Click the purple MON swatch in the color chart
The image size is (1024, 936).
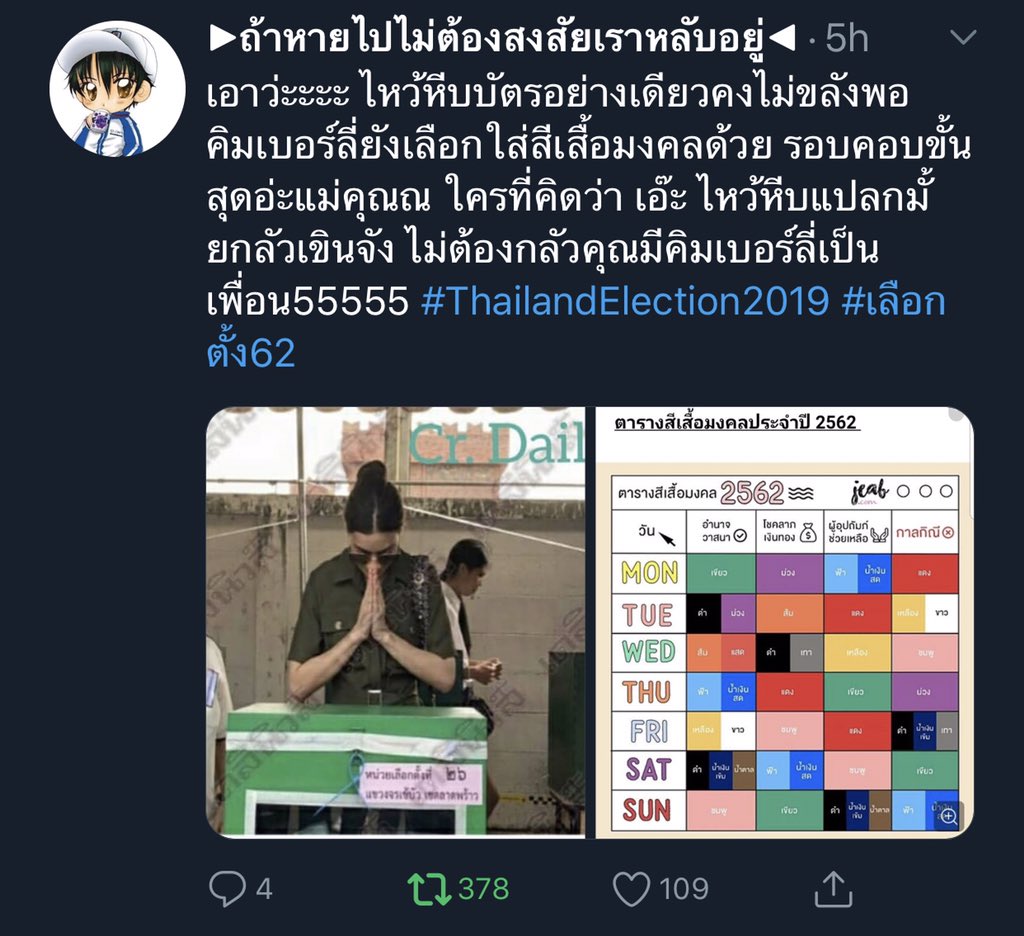(789, 573)
